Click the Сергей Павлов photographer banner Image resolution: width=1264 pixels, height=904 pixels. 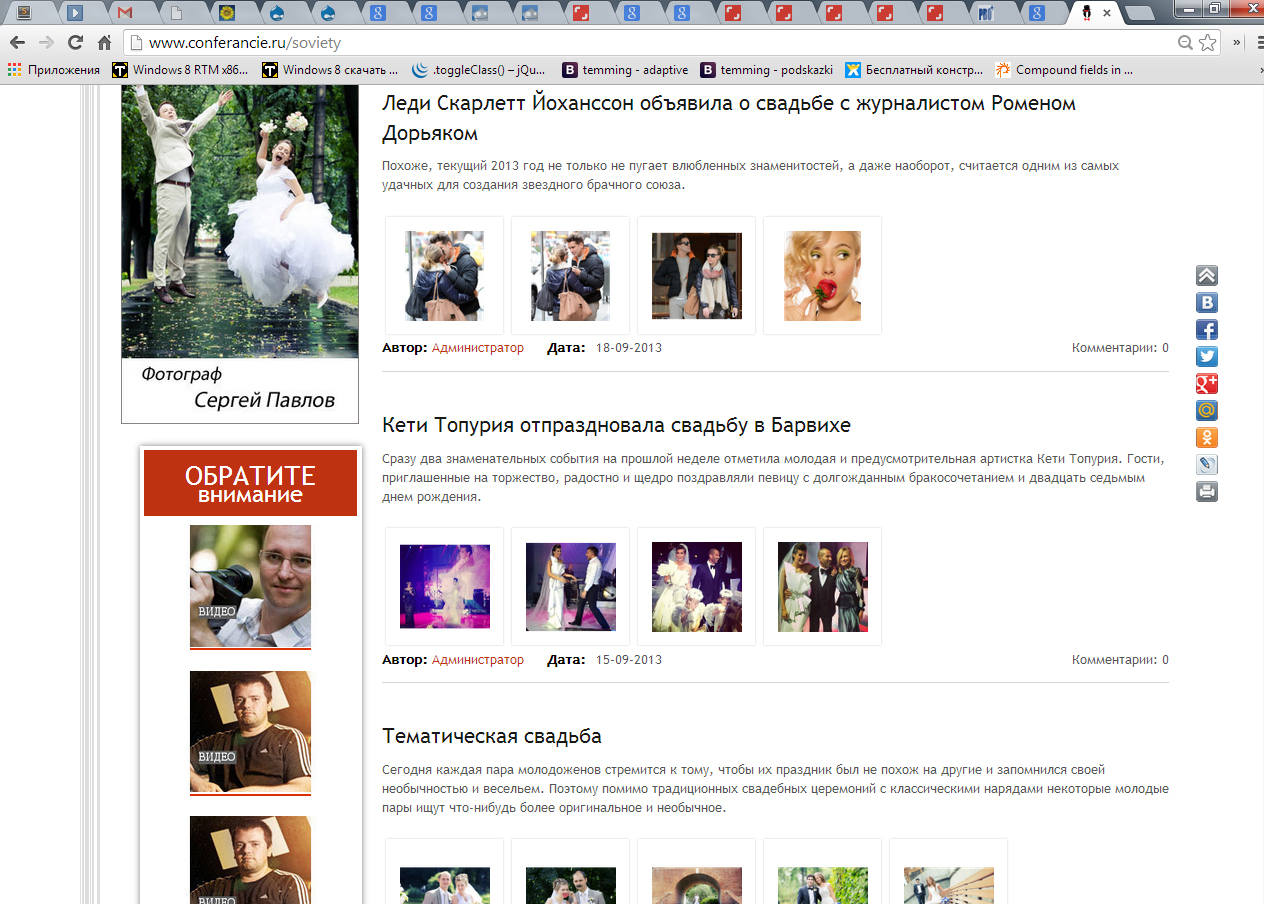click(x=240, y=254)
